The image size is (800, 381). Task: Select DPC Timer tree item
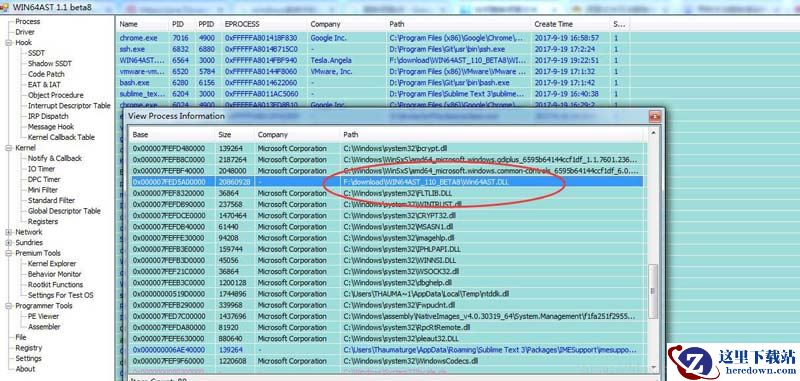coord(44,180)
